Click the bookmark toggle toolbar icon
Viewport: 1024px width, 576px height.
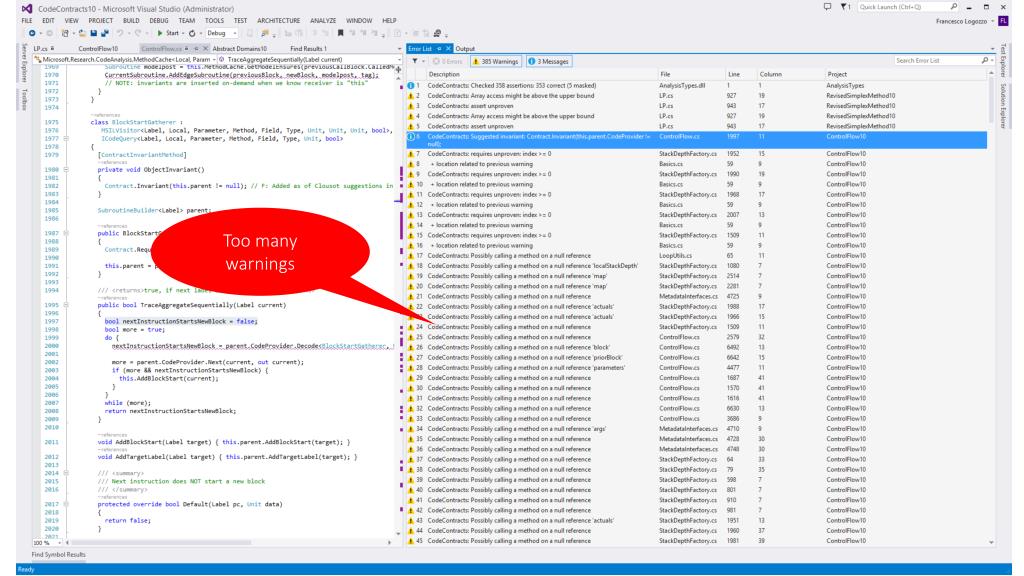coord(340,33)
